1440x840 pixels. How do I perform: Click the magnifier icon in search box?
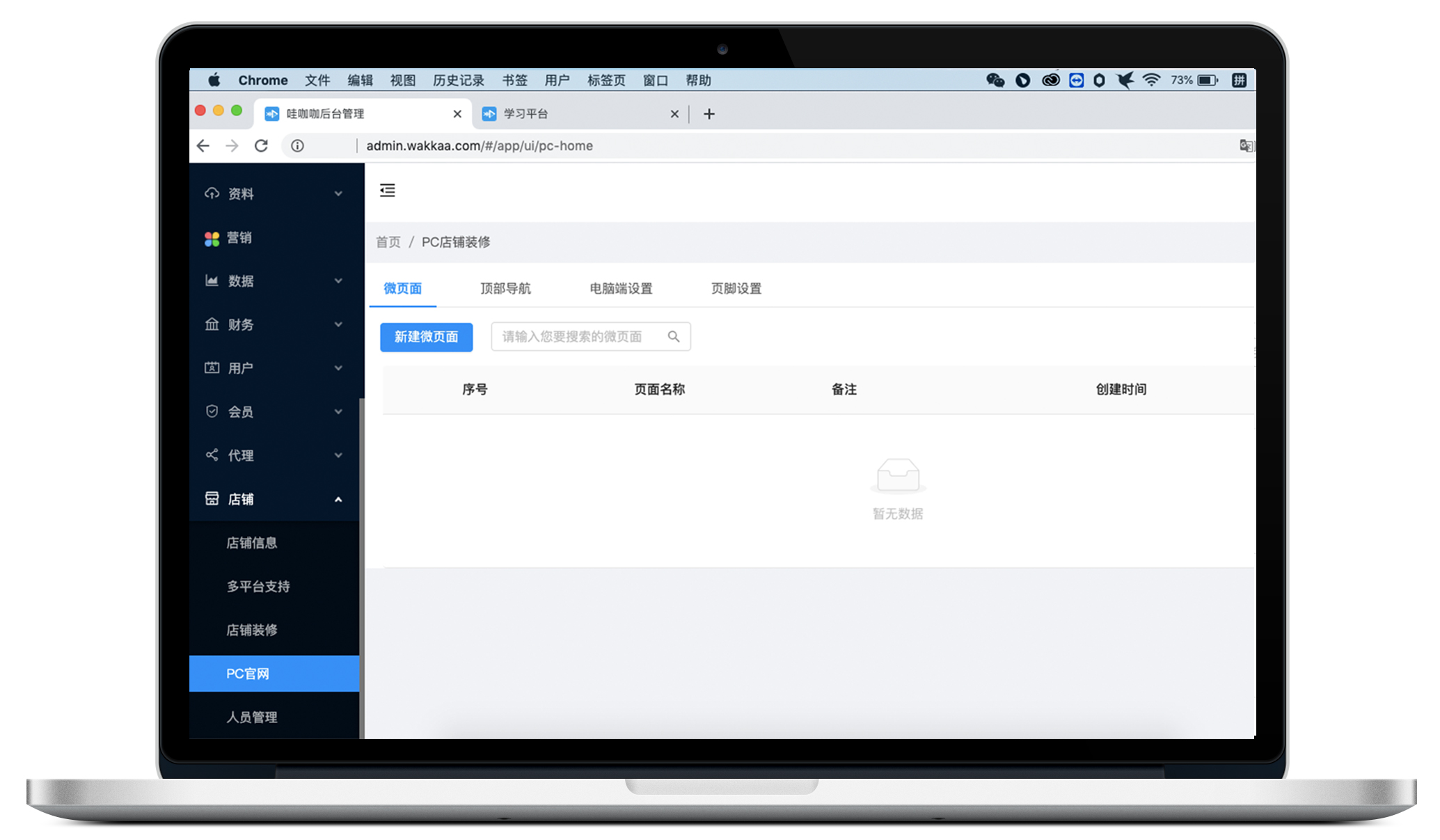(672, 336)
